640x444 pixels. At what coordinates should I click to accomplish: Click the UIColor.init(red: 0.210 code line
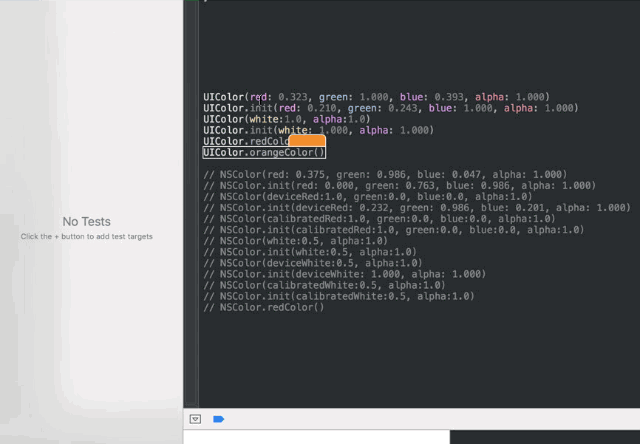[391, 108]
